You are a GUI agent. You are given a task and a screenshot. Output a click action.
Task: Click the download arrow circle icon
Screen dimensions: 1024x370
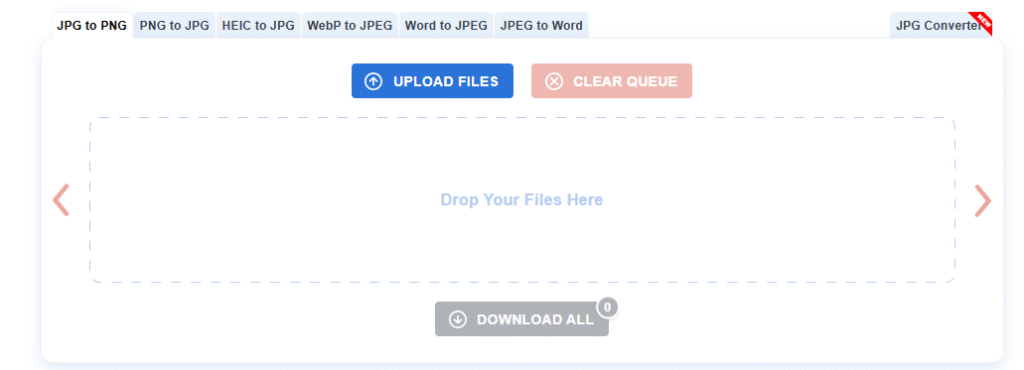click(458, 320)
